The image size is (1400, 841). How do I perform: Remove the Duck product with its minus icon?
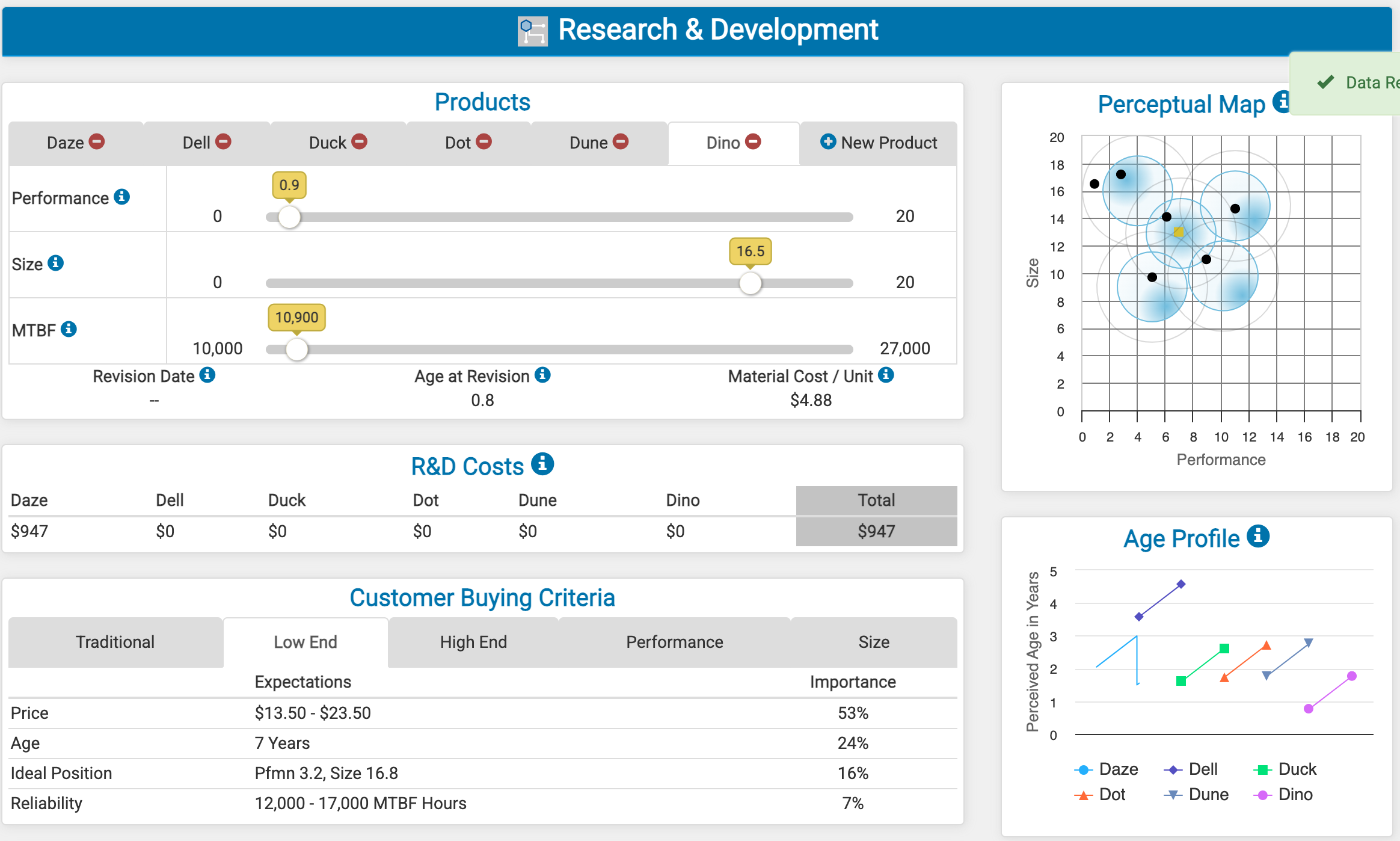(x=360, y=142)
